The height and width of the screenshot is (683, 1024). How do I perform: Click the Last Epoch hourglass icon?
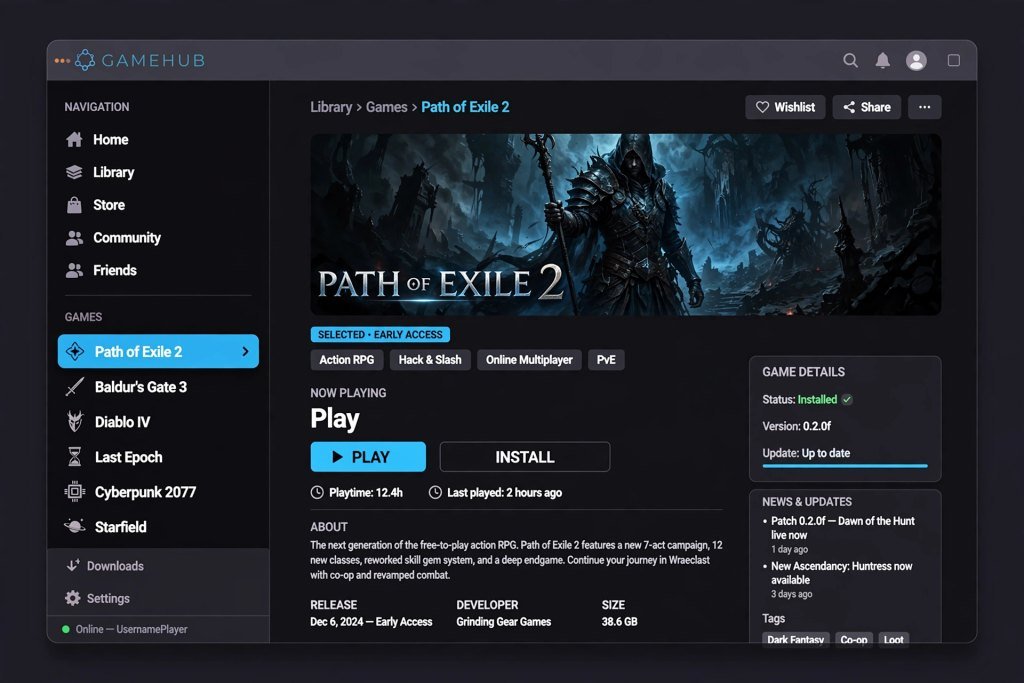[75, 457]
